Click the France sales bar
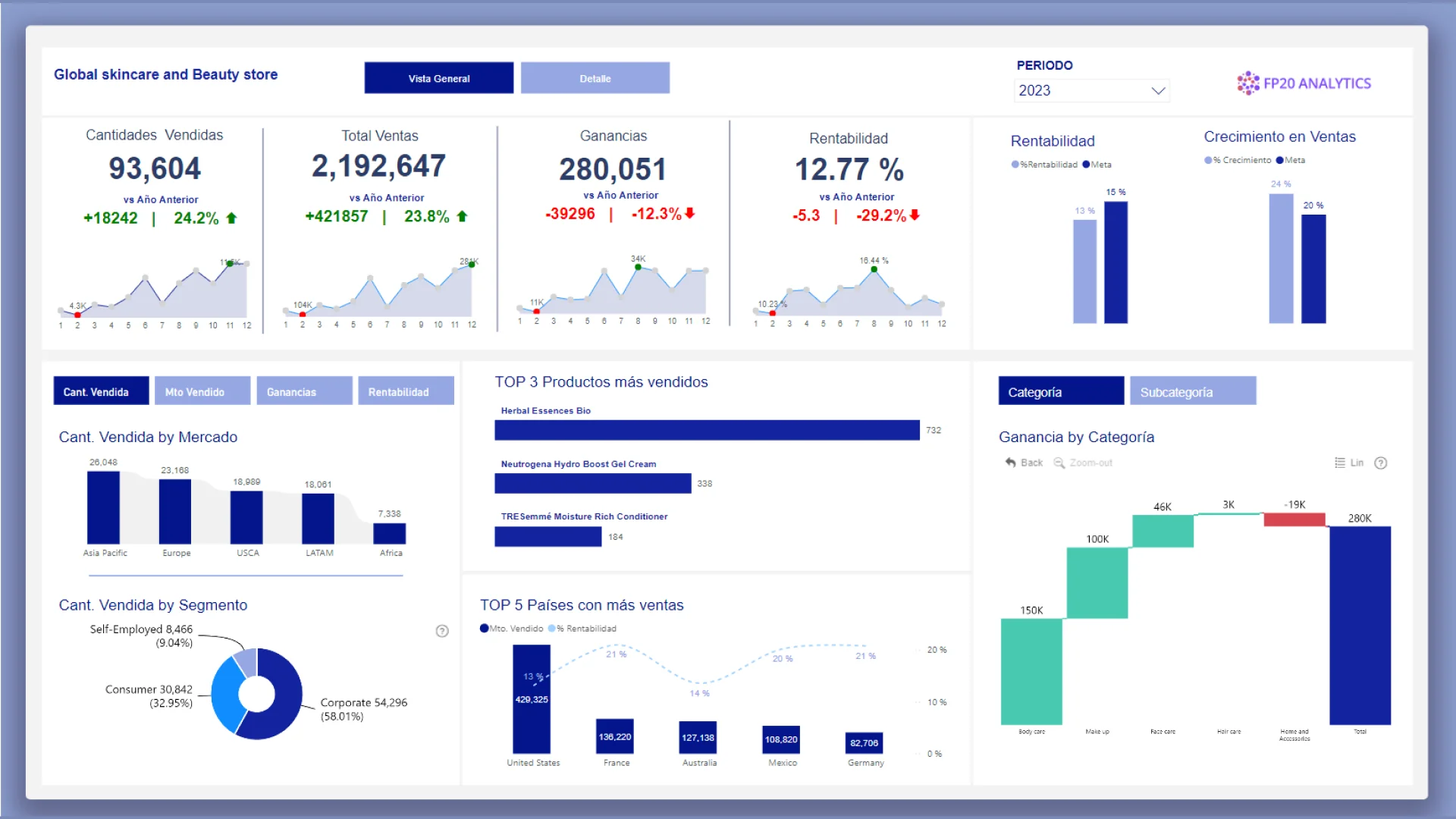This screenshot has height=819, width=1456. click(x=615, y=736)
